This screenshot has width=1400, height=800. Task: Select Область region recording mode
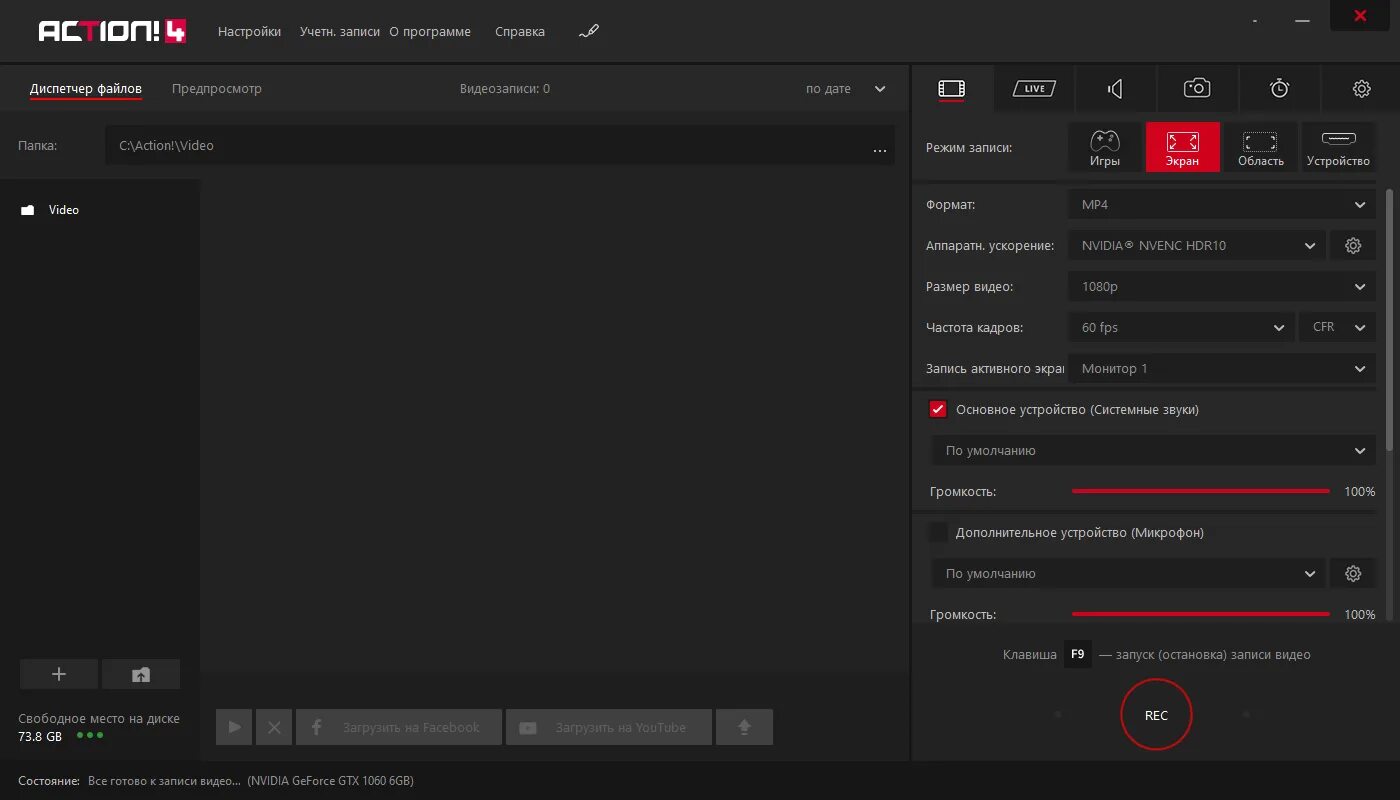(1261, 147)
